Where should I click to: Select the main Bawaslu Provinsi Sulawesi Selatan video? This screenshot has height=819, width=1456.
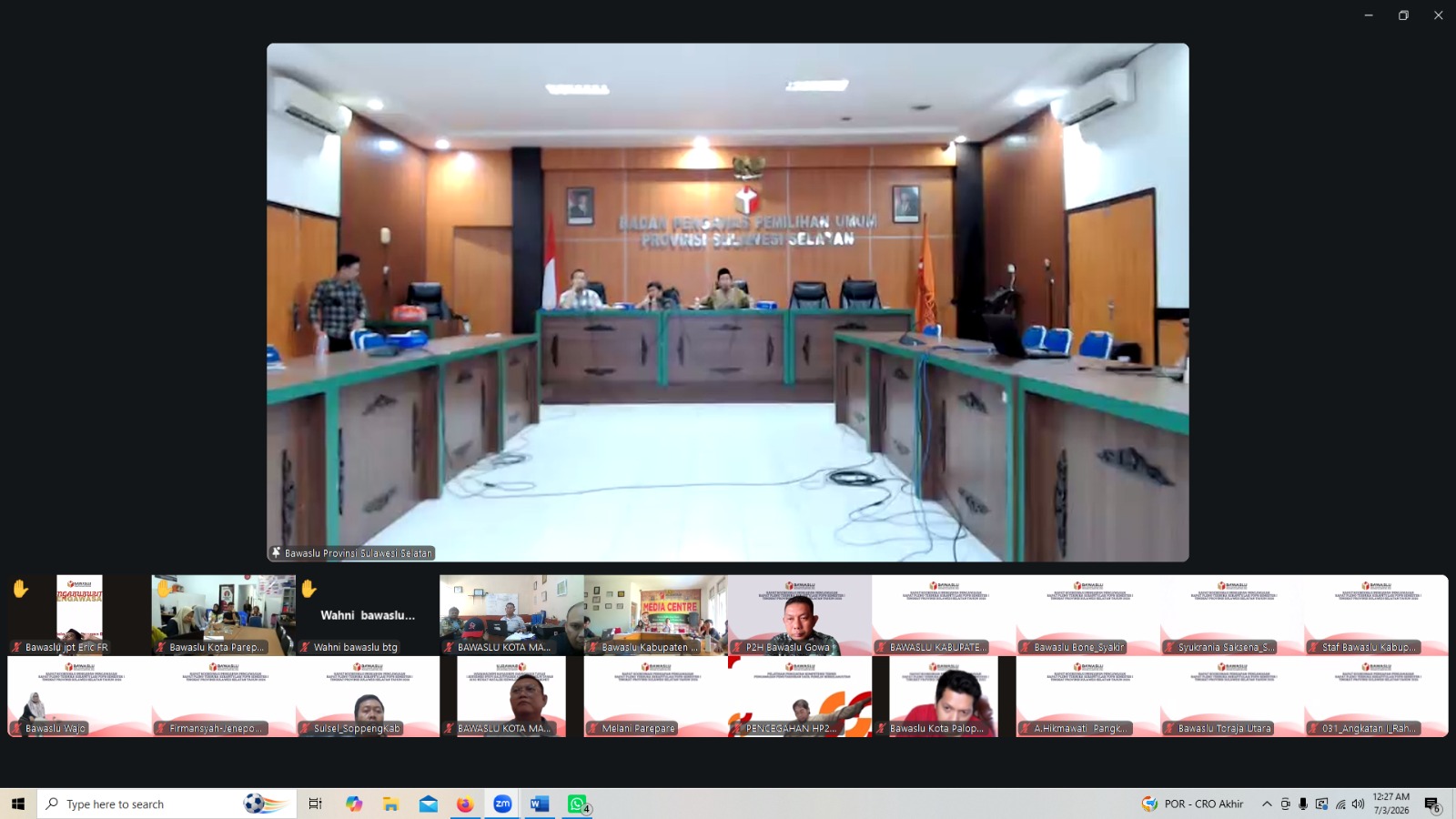(728, 302)
